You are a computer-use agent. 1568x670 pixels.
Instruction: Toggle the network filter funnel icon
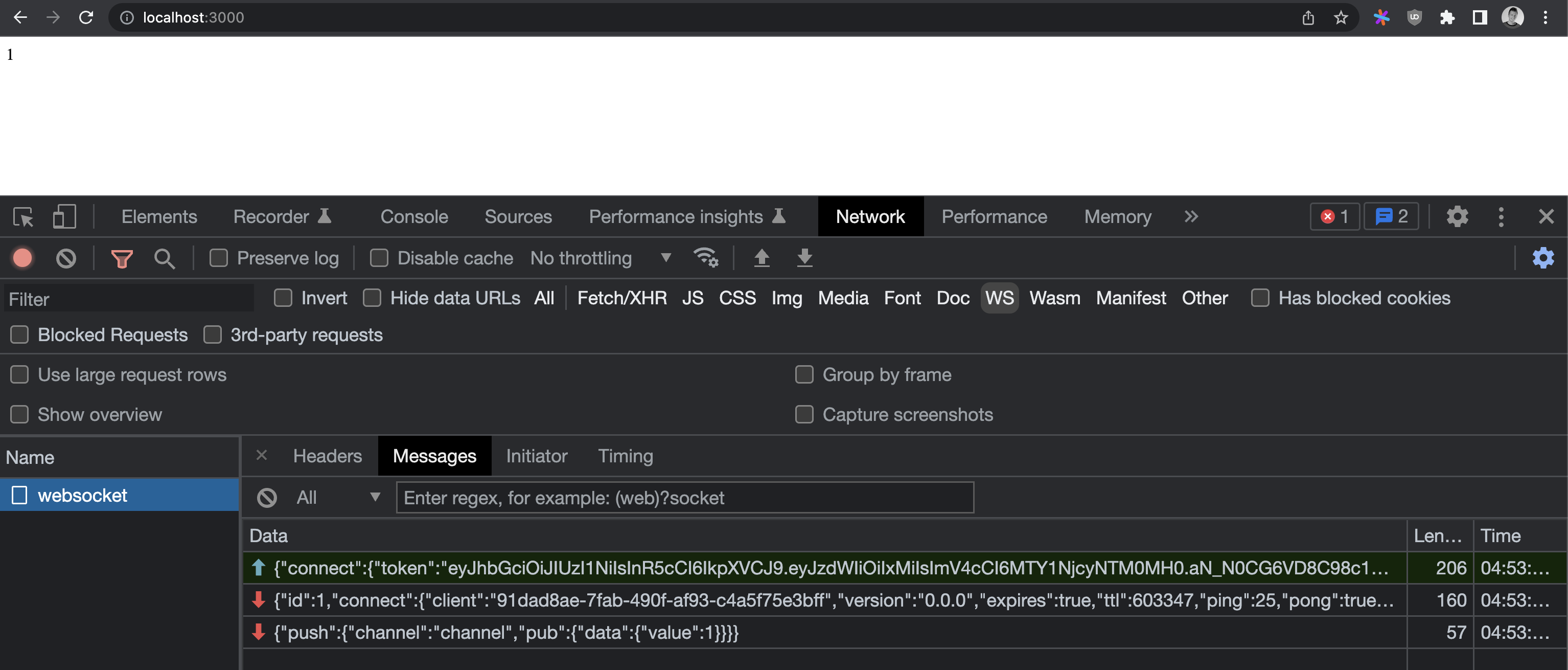[x=122, y=259]
